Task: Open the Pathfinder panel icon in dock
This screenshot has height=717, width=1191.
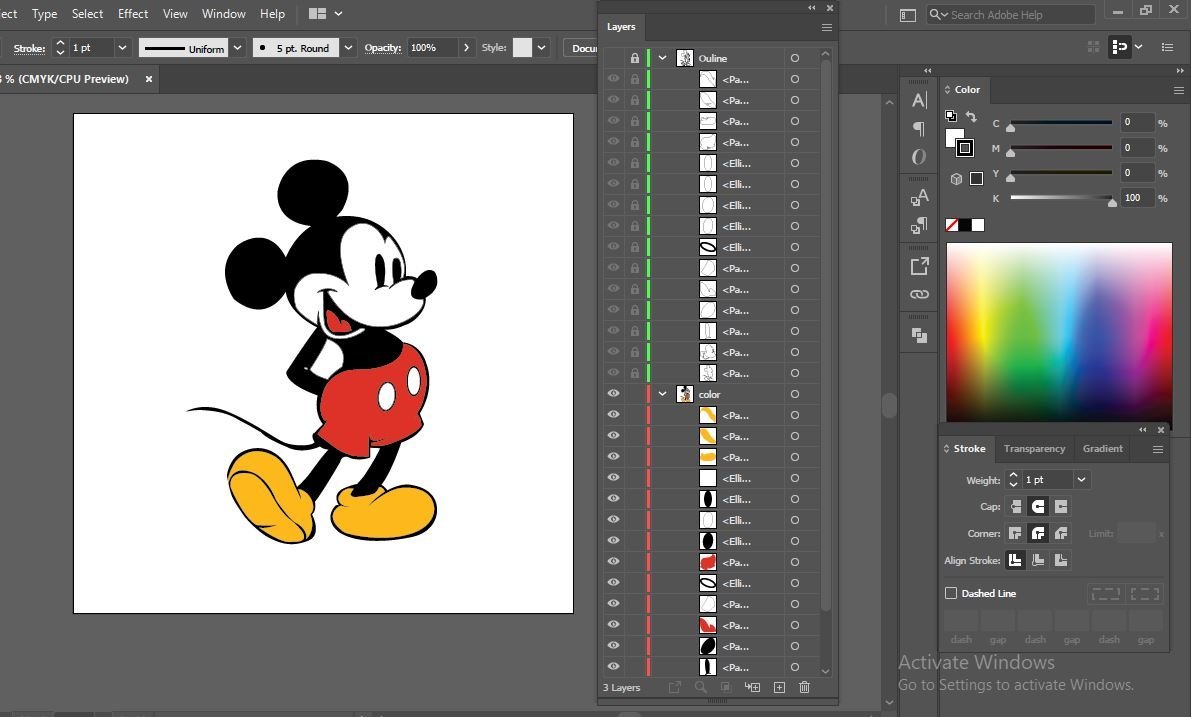Action: 919,335
